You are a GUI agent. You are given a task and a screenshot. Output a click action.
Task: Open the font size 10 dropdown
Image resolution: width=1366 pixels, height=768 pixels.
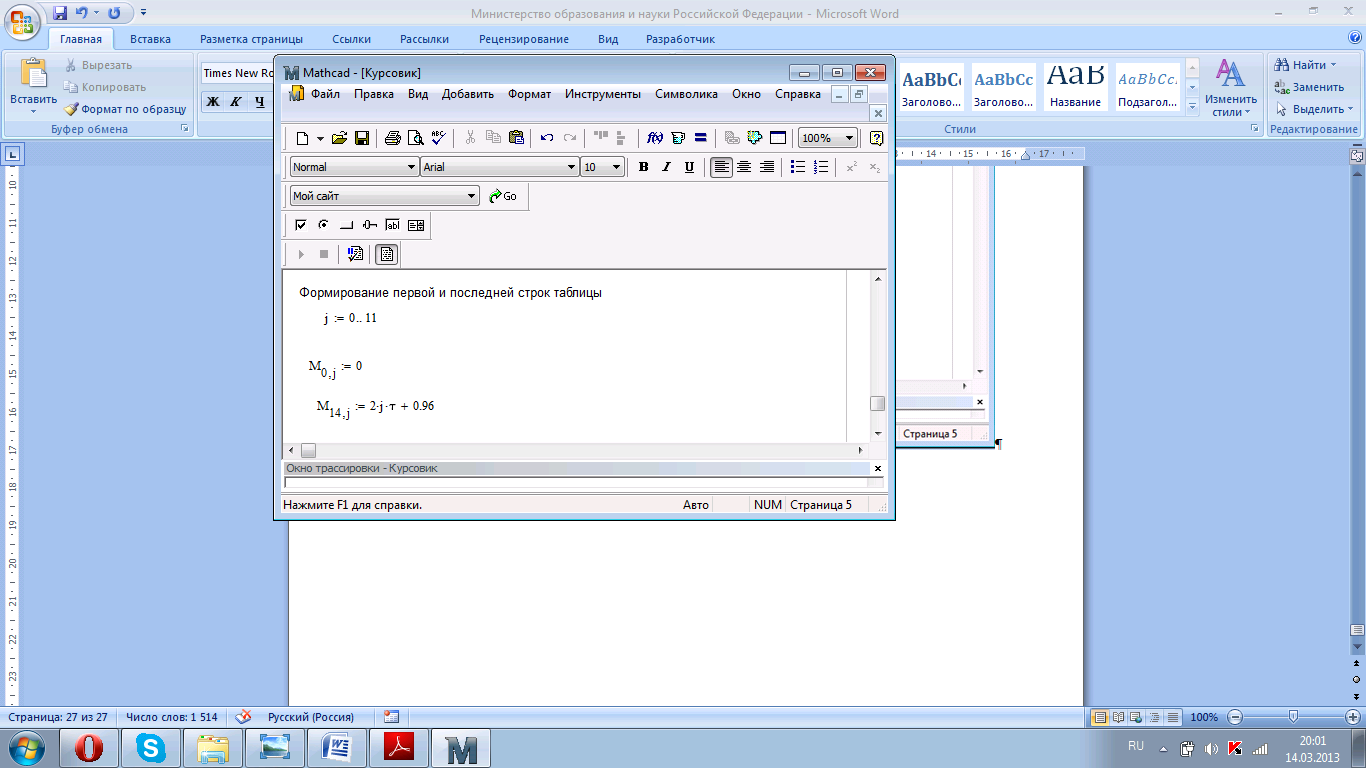point(616,167)
